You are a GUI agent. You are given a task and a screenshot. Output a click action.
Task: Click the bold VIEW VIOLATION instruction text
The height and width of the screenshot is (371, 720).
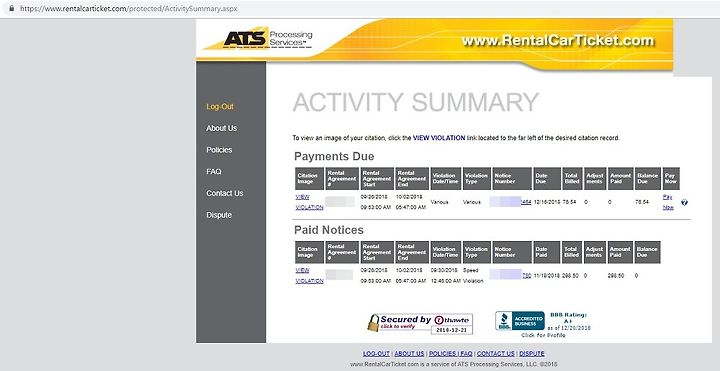click(439, 138)
